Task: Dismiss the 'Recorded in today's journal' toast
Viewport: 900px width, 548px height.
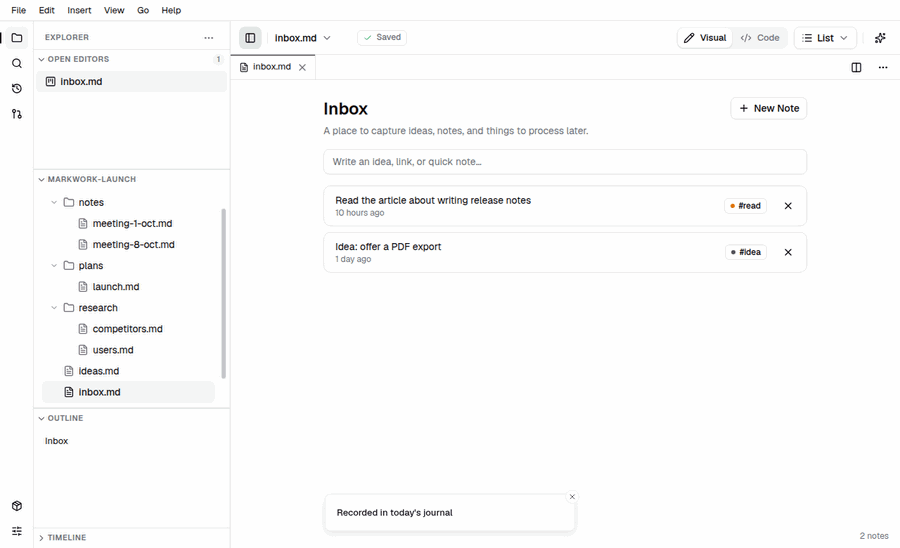Action: (x=572, y=497)
